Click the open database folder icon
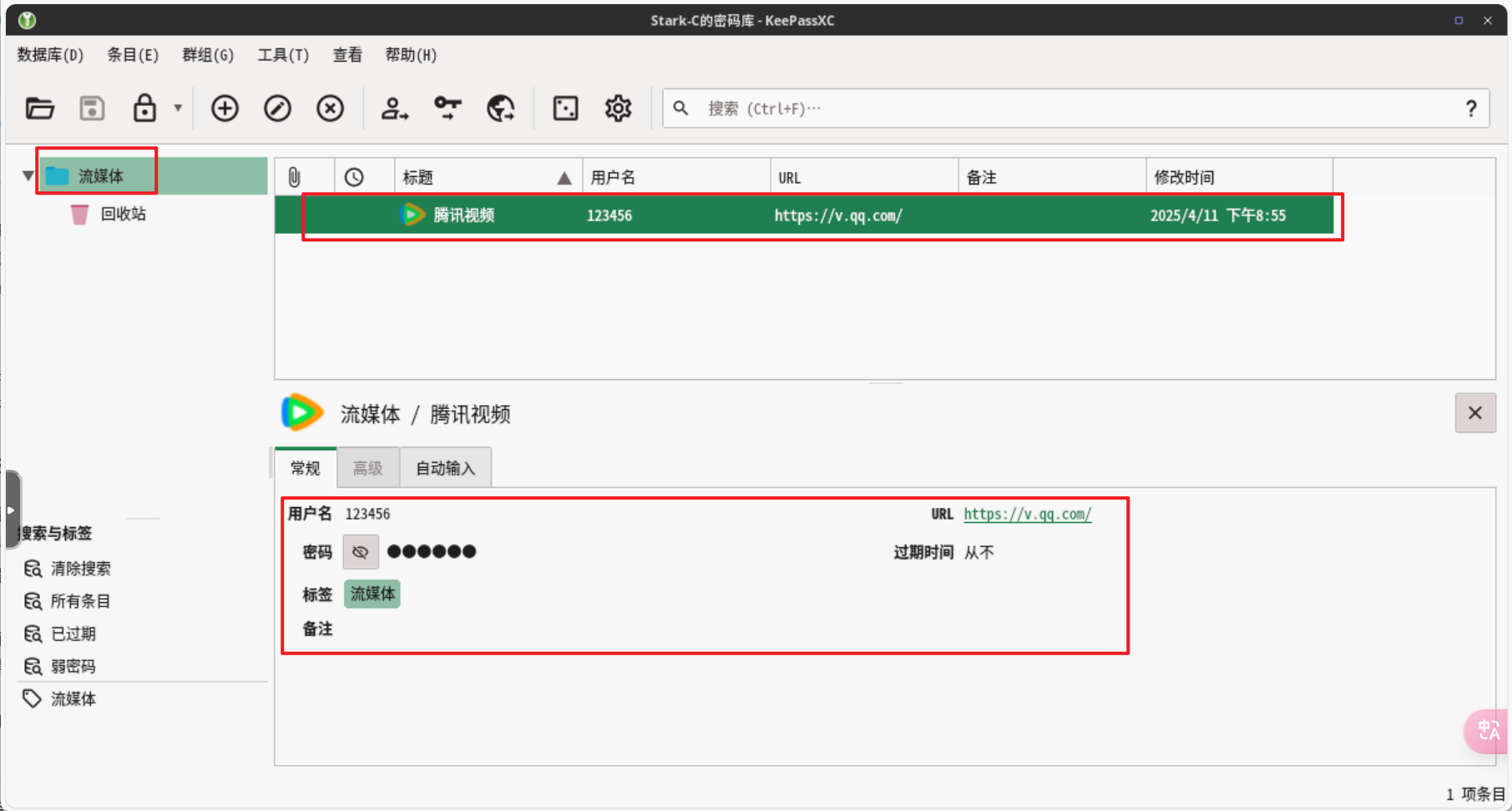 (x=39, y=109)
